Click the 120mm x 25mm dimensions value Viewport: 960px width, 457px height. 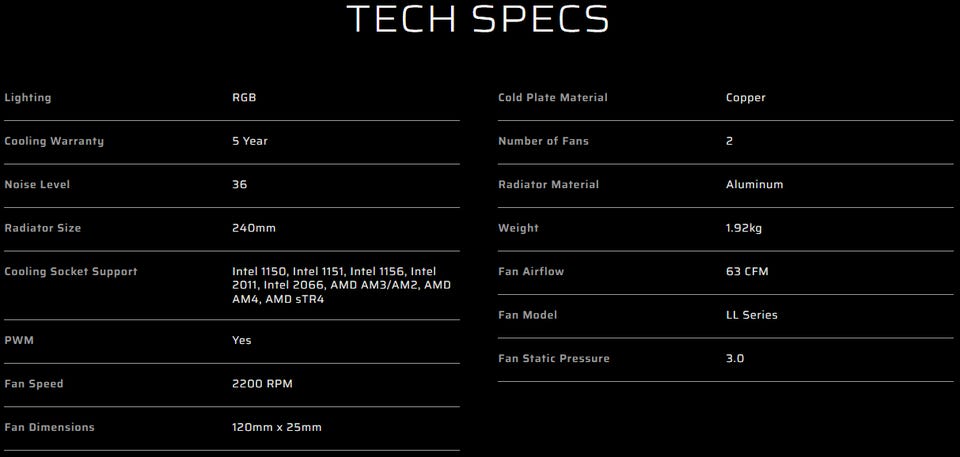pyautogui.click(x=277, y=427)
